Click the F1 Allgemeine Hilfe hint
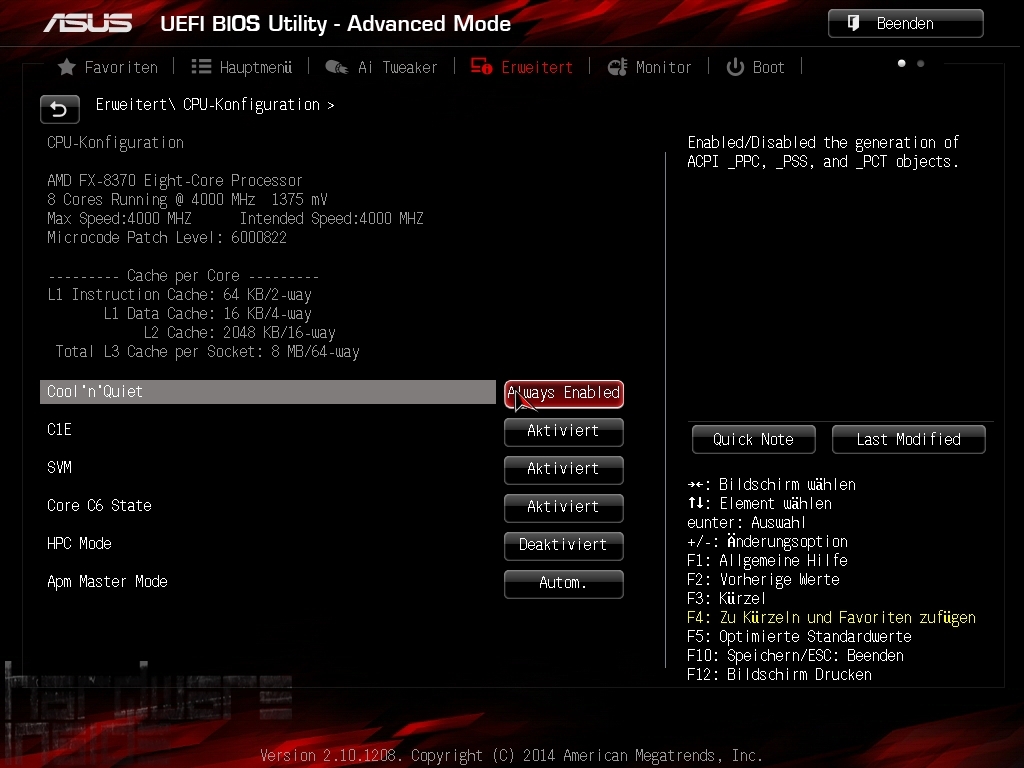1024x768 pixels. pyautogui.click(x=767, y=561)
